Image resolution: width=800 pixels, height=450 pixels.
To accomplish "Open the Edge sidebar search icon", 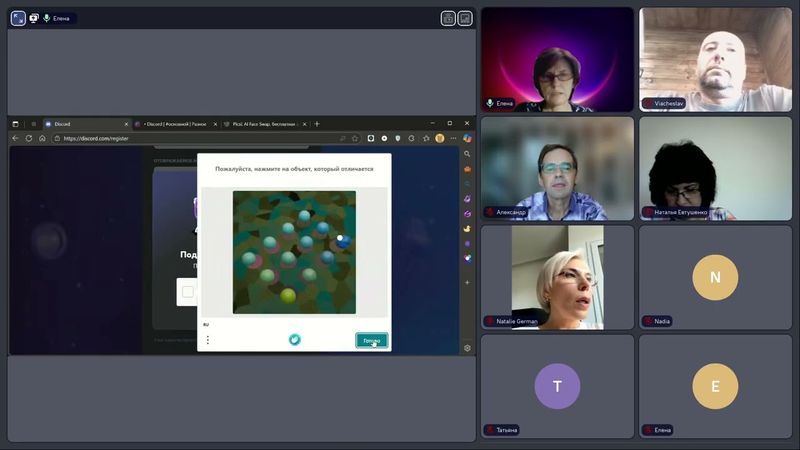I will pyautogui.click(x=467, y=154).
